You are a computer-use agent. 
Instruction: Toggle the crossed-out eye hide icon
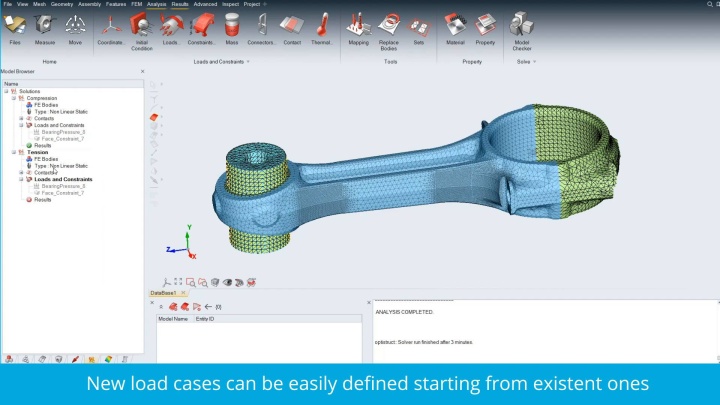coord(239,282)
